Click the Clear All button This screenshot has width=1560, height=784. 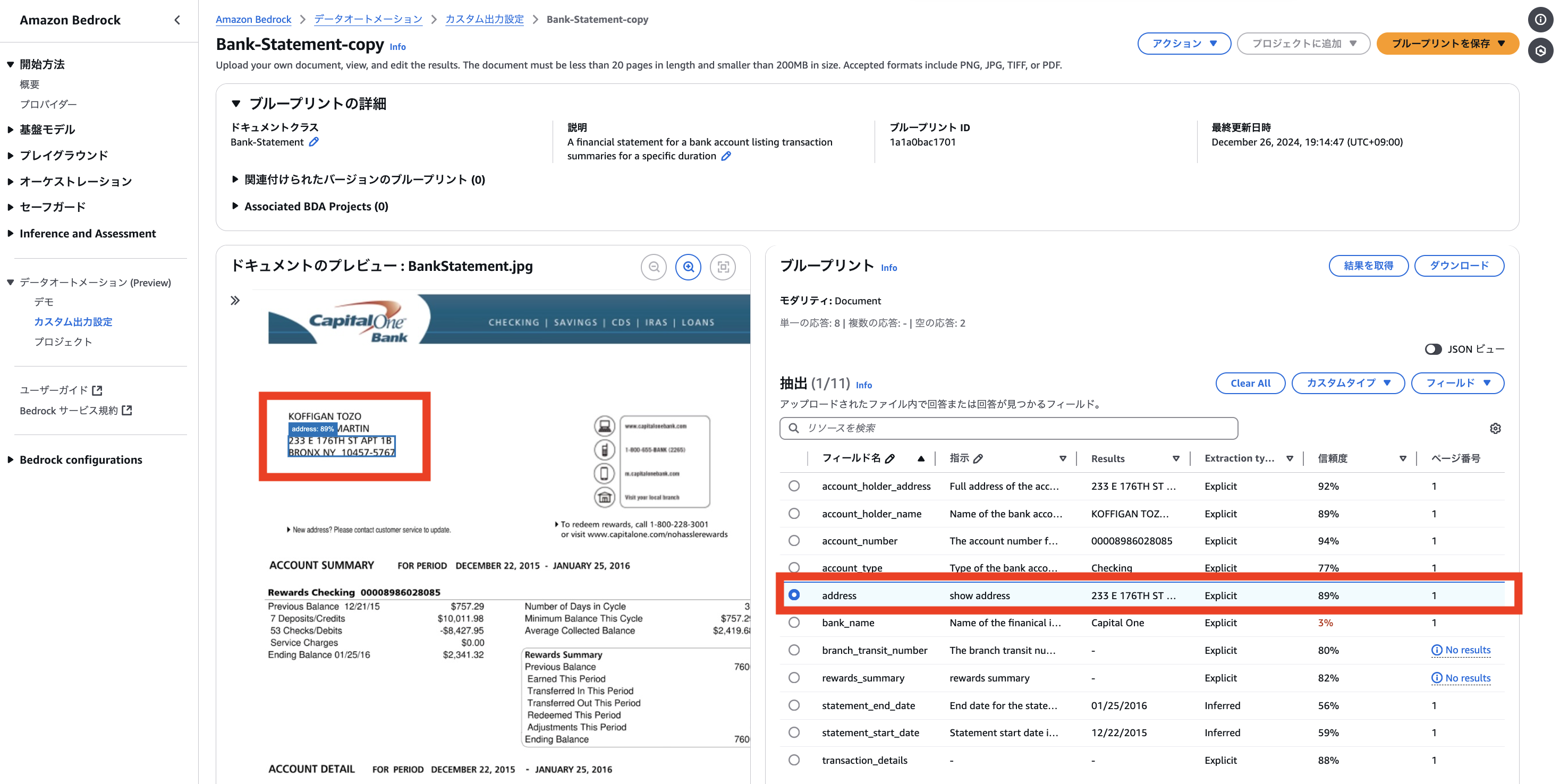click(1250, 383)
